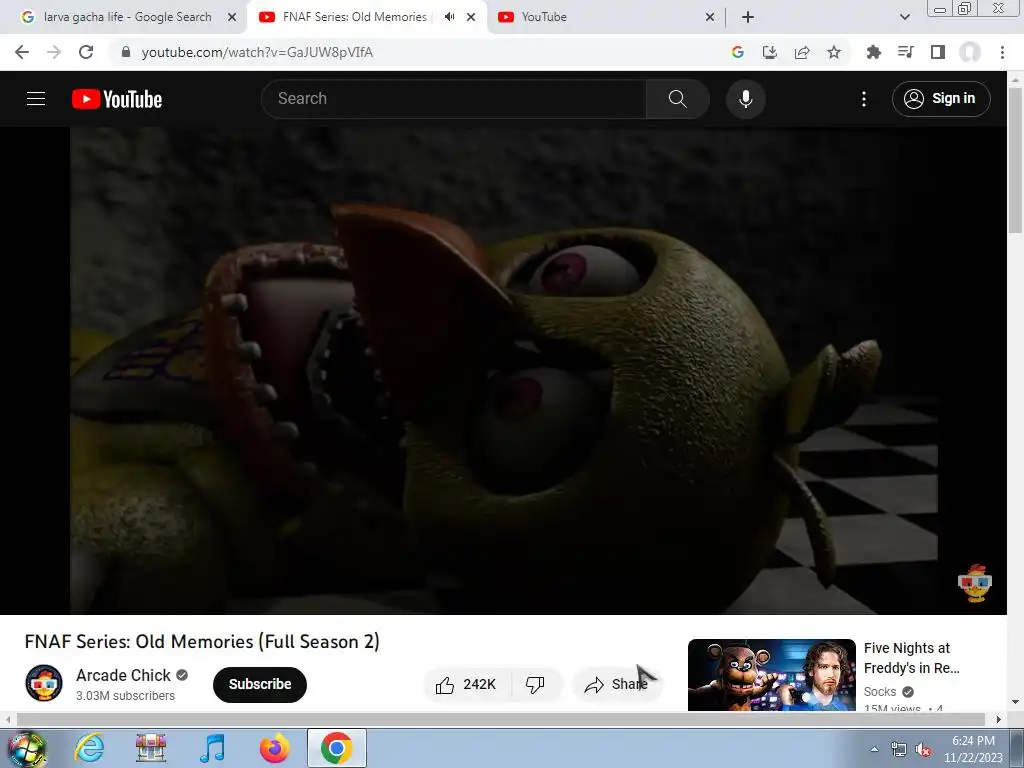Bookmark this page with the star
Viewport: 1024px width, 768px height.
833,52
